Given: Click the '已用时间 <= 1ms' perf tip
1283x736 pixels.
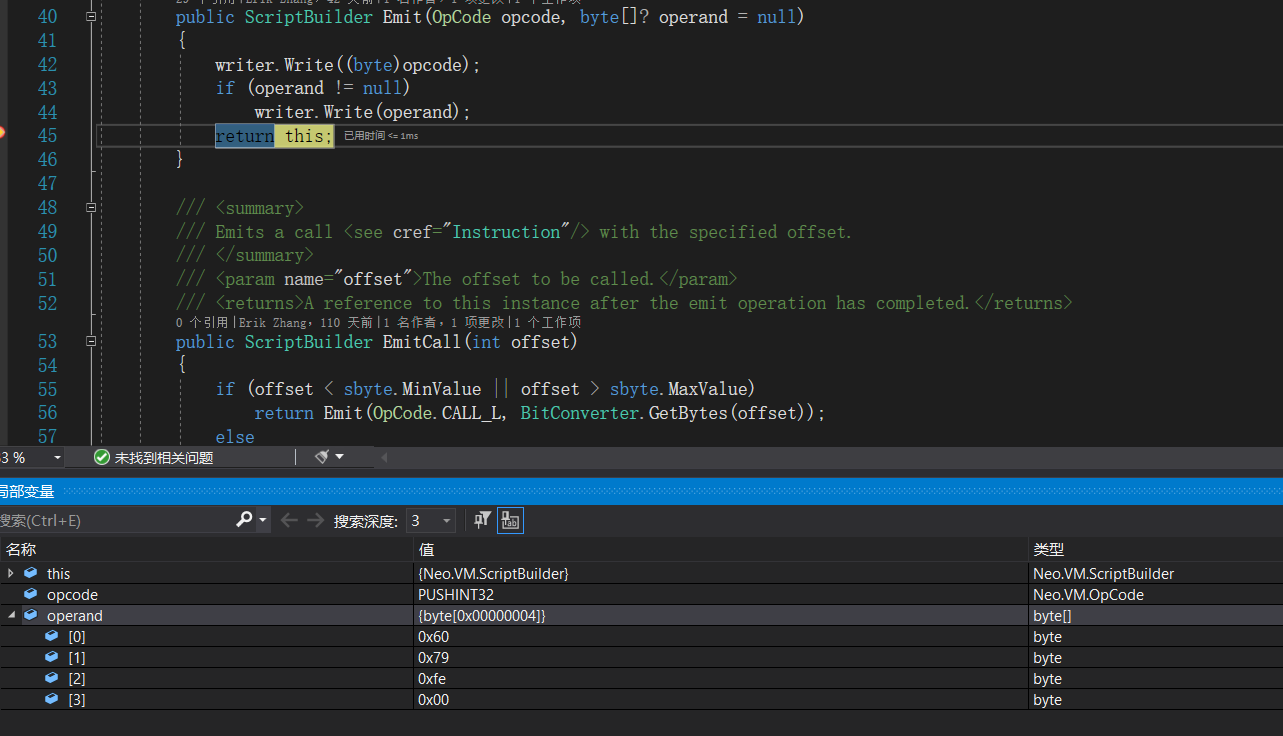Looking at the screenshot, I should (381, 136).
